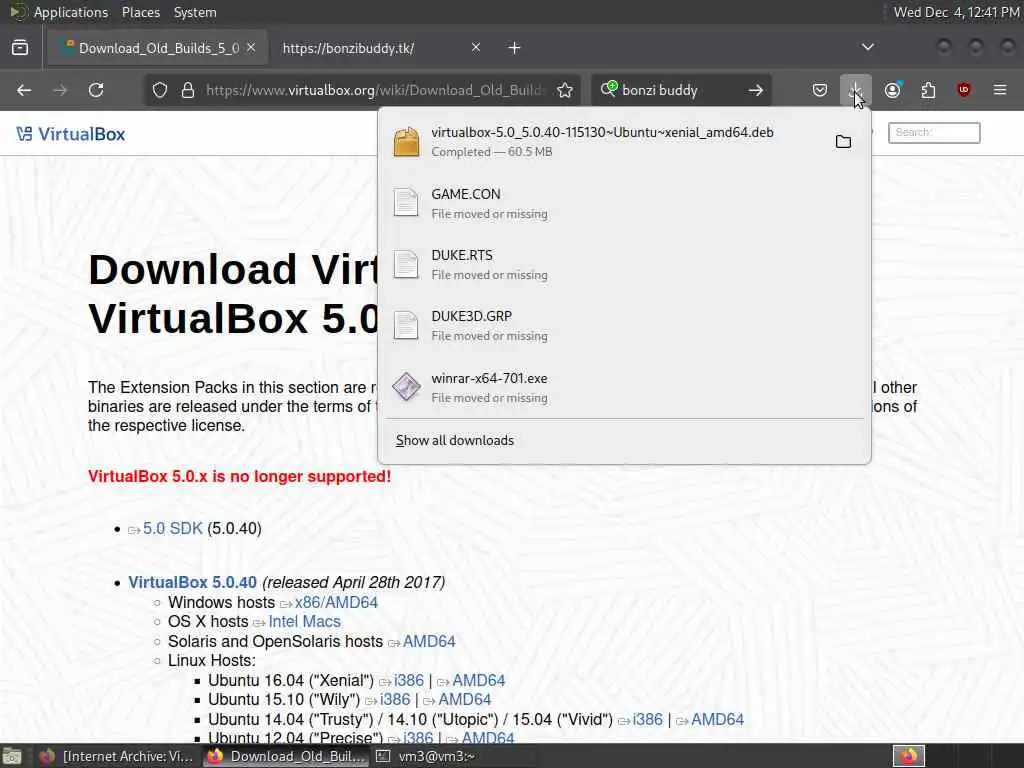This screenshot has height=768, width=1024.
Task: Open a new tab with the plus button
Action: [x=515, y=48]
